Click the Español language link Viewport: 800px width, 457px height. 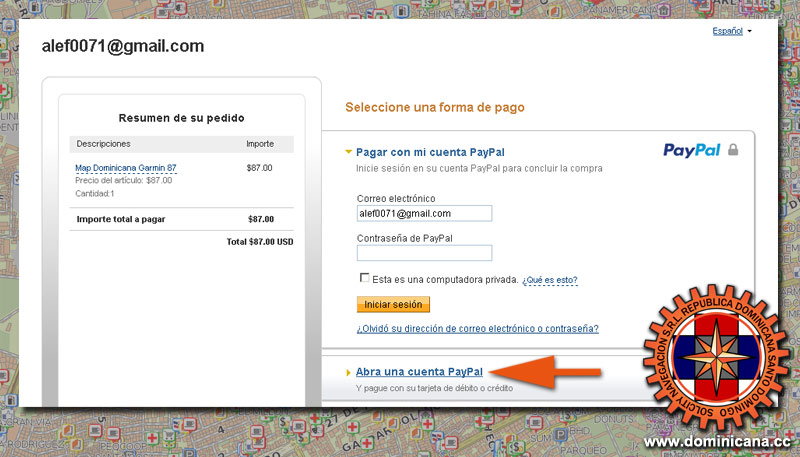tap(728, 31)
